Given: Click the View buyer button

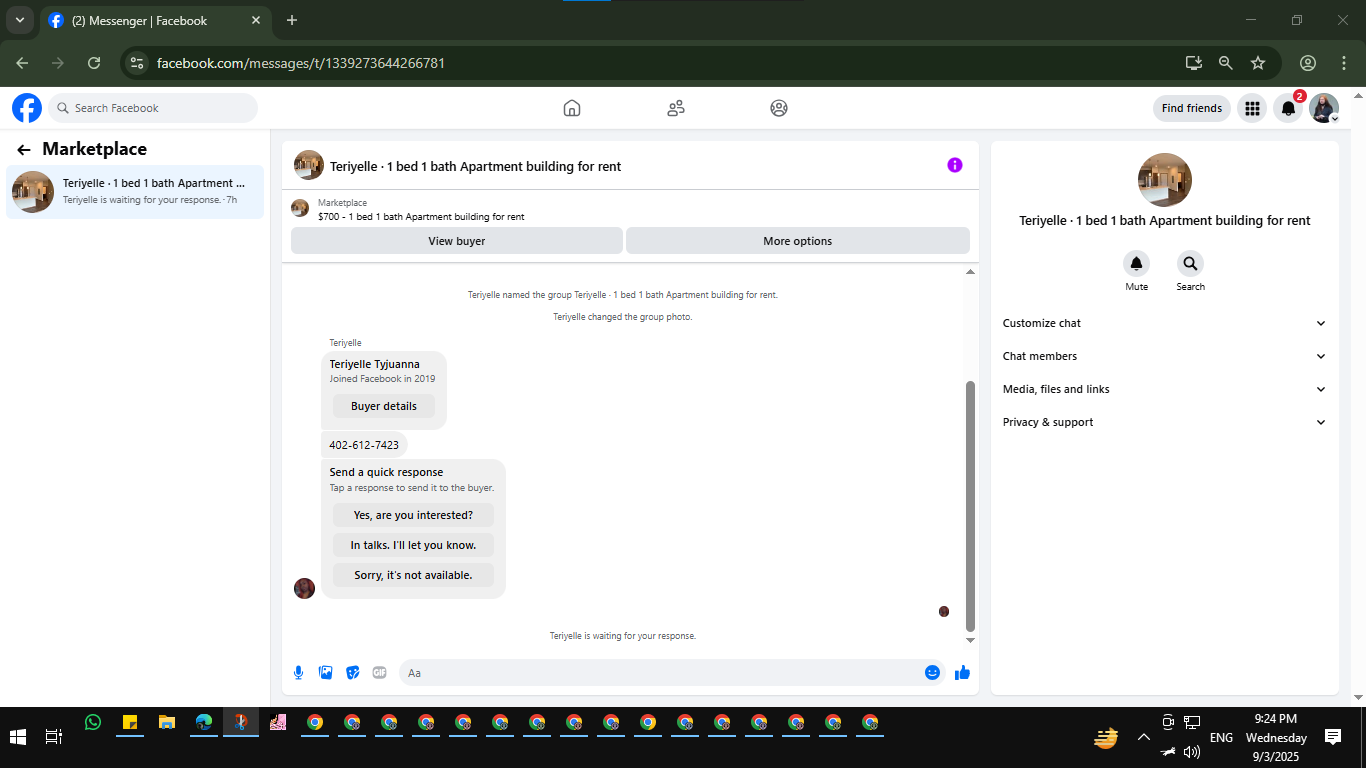Looking at the screenshot, I should click(457, 241).
